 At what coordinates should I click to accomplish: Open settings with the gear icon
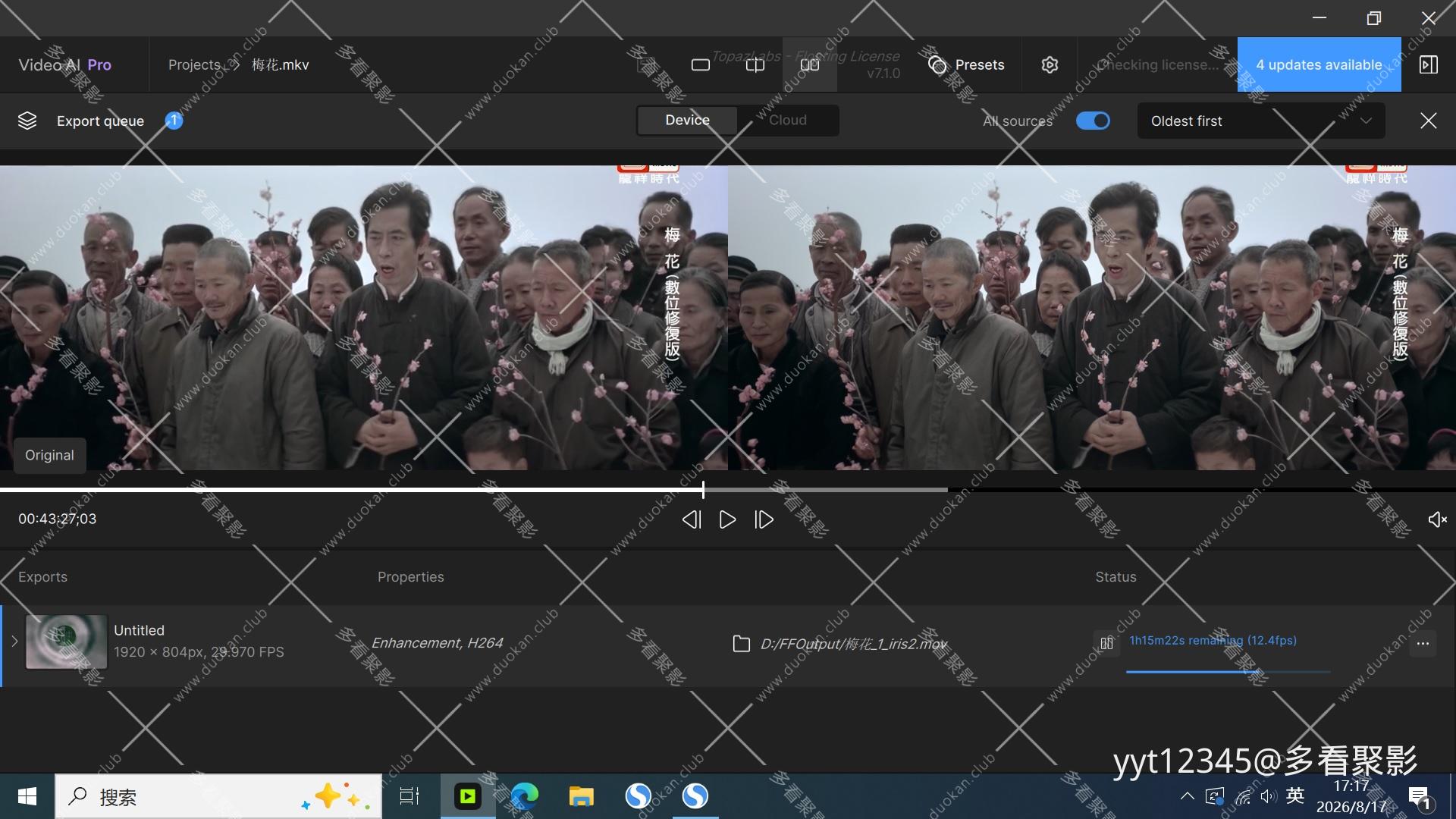coord(1050,65)
